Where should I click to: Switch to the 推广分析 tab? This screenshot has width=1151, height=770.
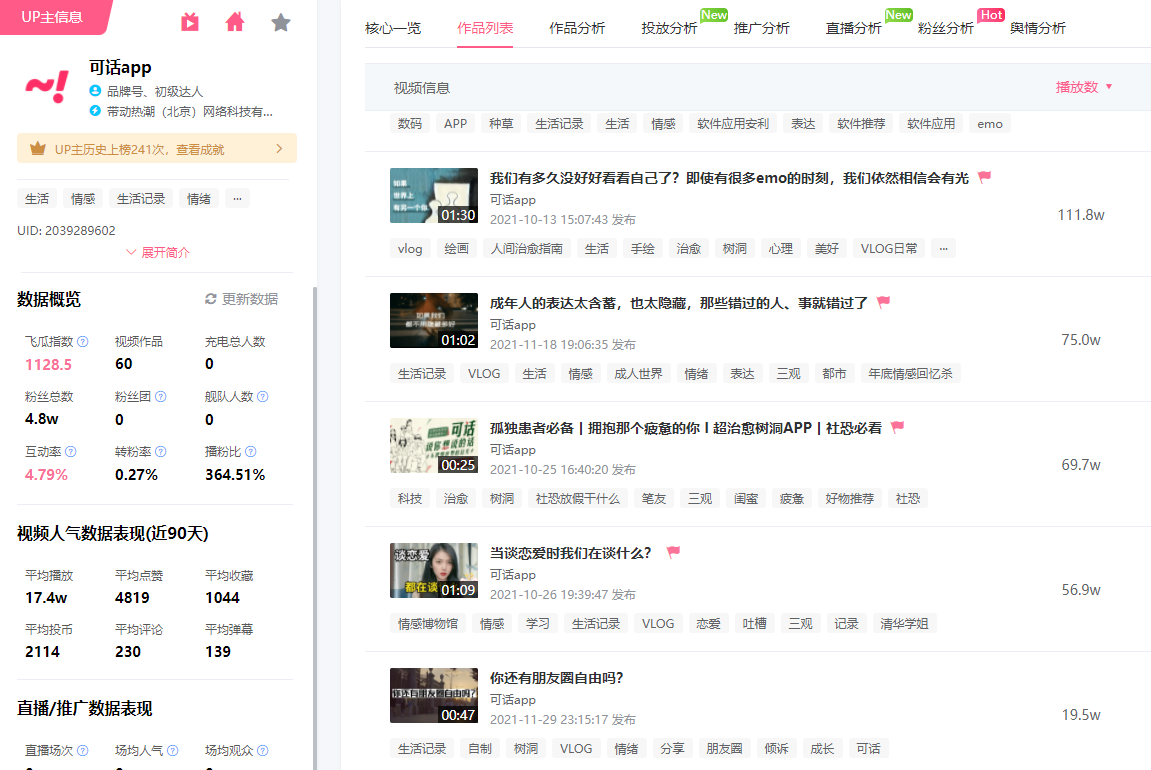click(x=761, y=28)
